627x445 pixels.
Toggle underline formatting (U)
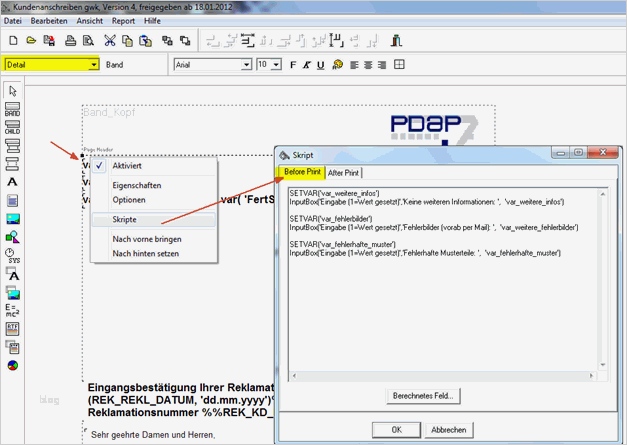[320, 65]
